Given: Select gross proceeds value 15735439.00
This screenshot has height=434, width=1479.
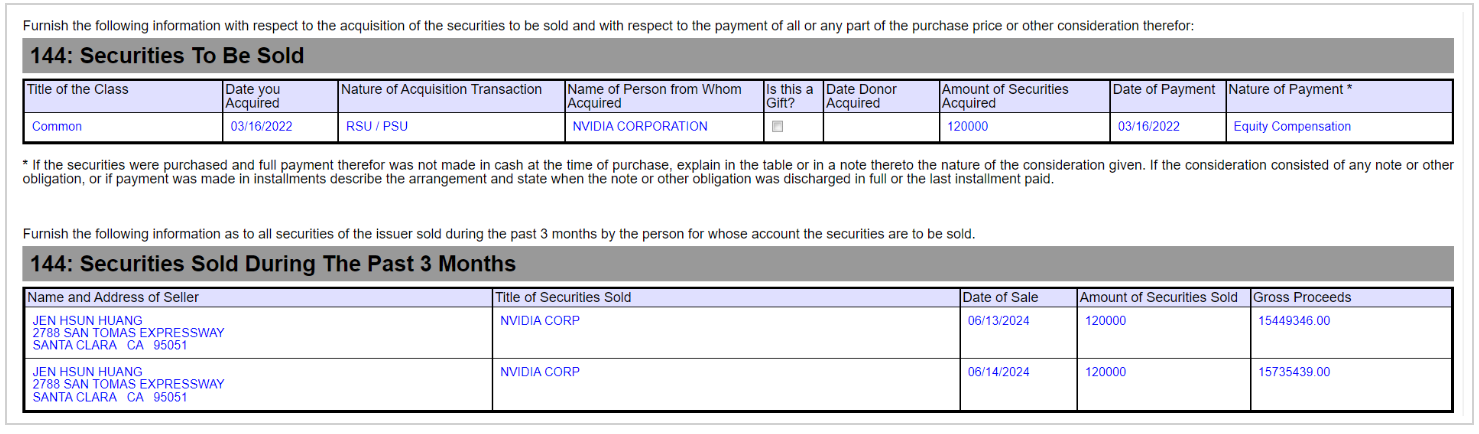Looking at the screenshot, I should [1294, 372].
